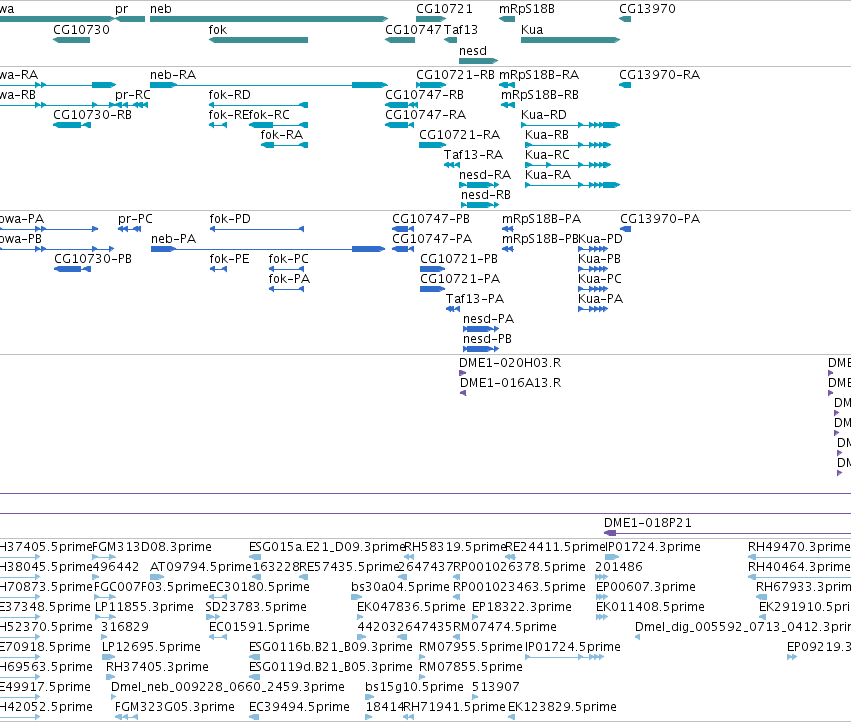Click the neb gene label
The height and width of the screenshot is (722, 851).
[161, 9]
